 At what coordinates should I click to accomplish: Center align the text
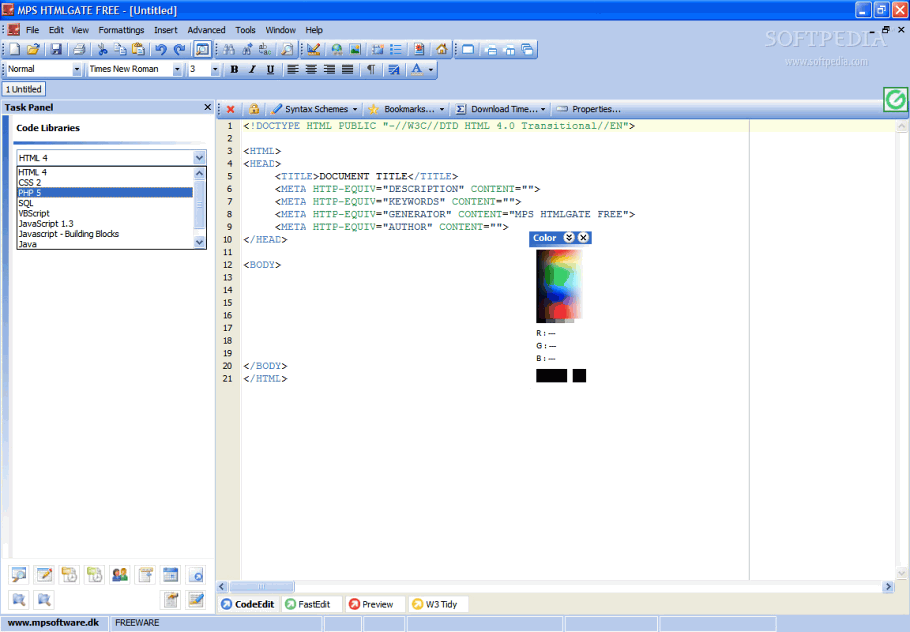click(311, 69)
